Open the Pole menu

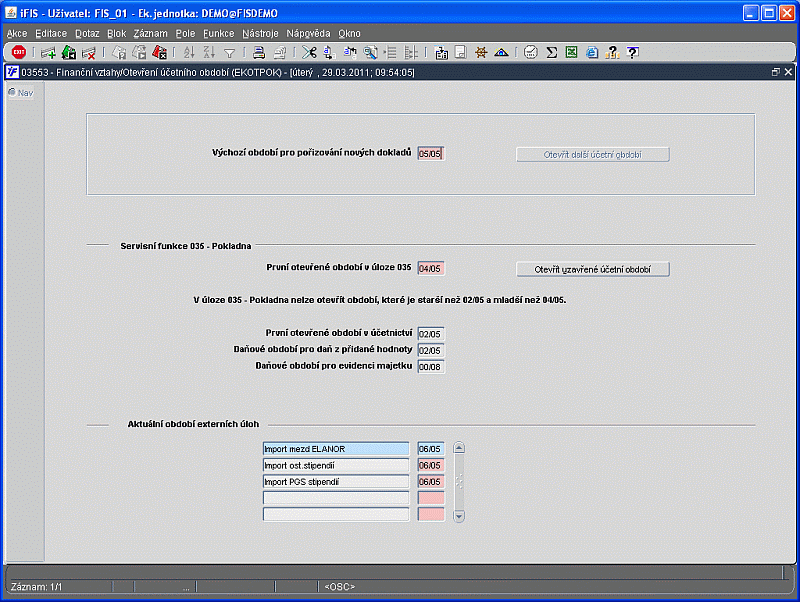pos(185,34)
